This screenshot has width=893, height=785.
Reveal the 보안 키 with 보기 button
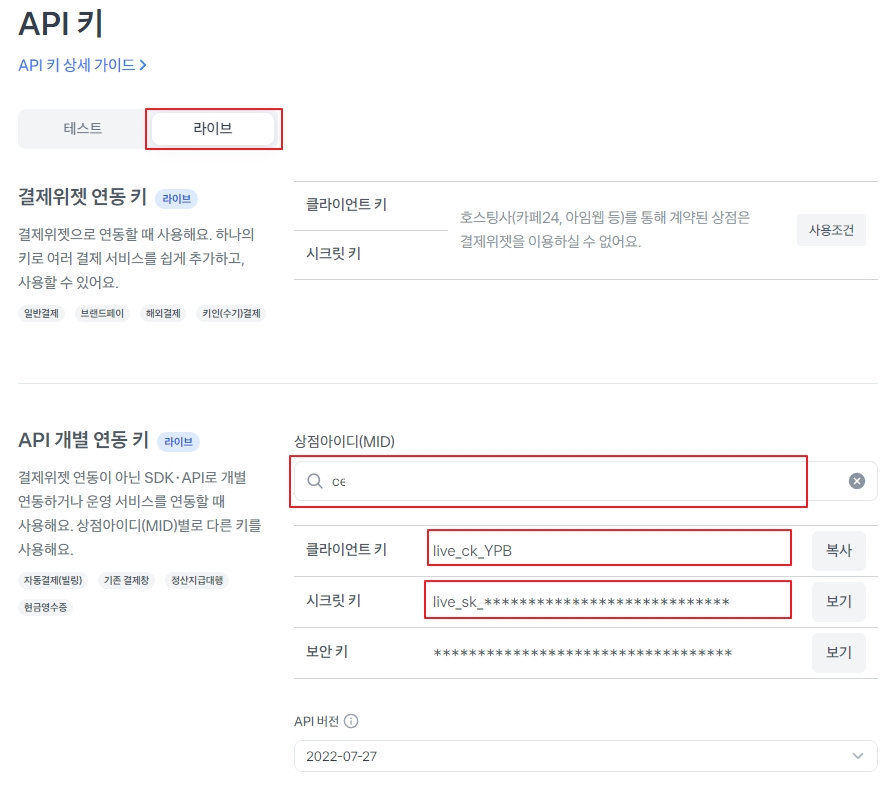coord(838,652)
